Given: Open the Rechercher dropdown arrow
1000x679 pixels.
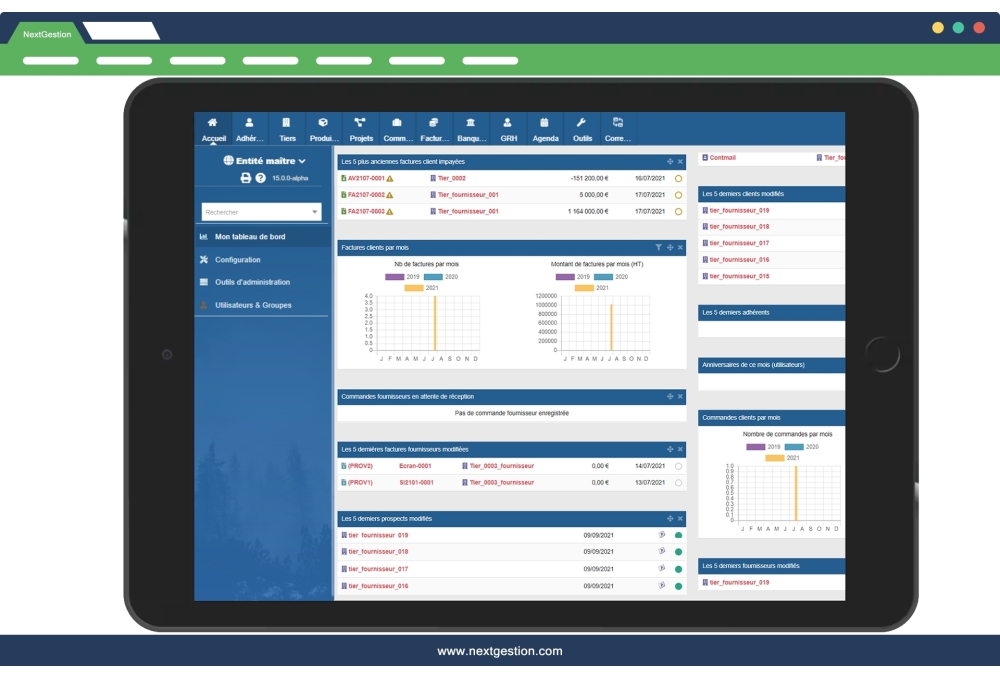Looking at the screenshot, I should click(x=315, y=212).
